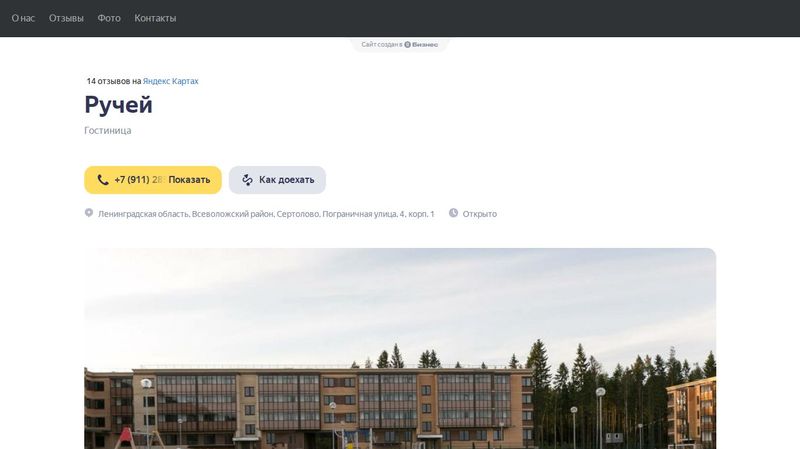The image size is (800, 449).
Task: Click the partial phone number +7 (911)
Action: 132,180
